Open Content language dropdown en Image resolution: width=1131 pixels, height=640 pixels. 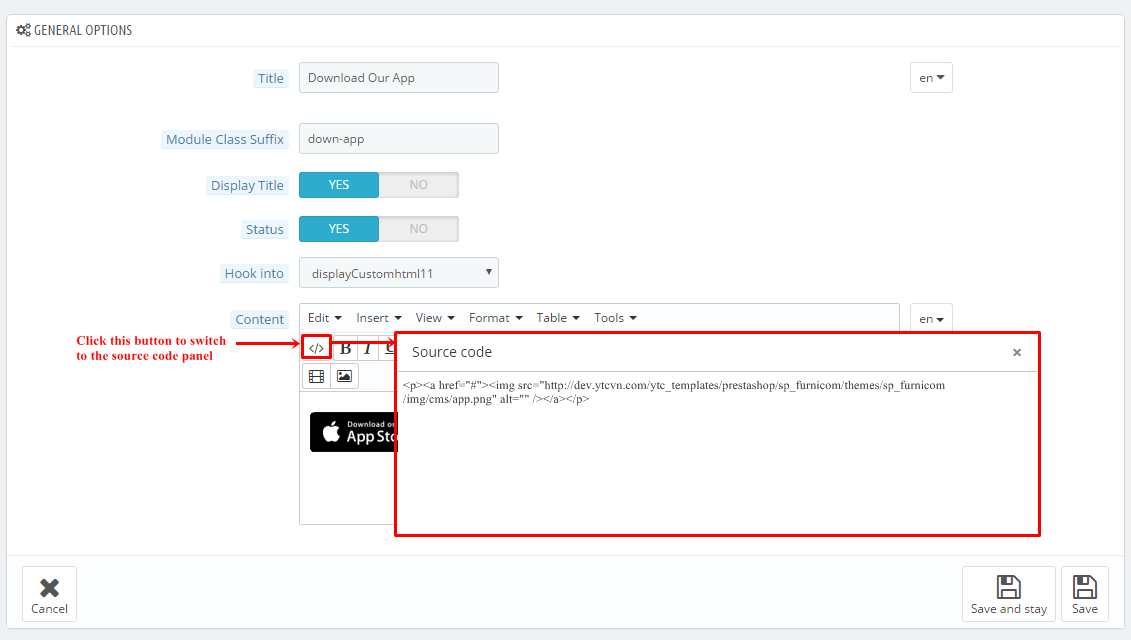click(931, 318)
